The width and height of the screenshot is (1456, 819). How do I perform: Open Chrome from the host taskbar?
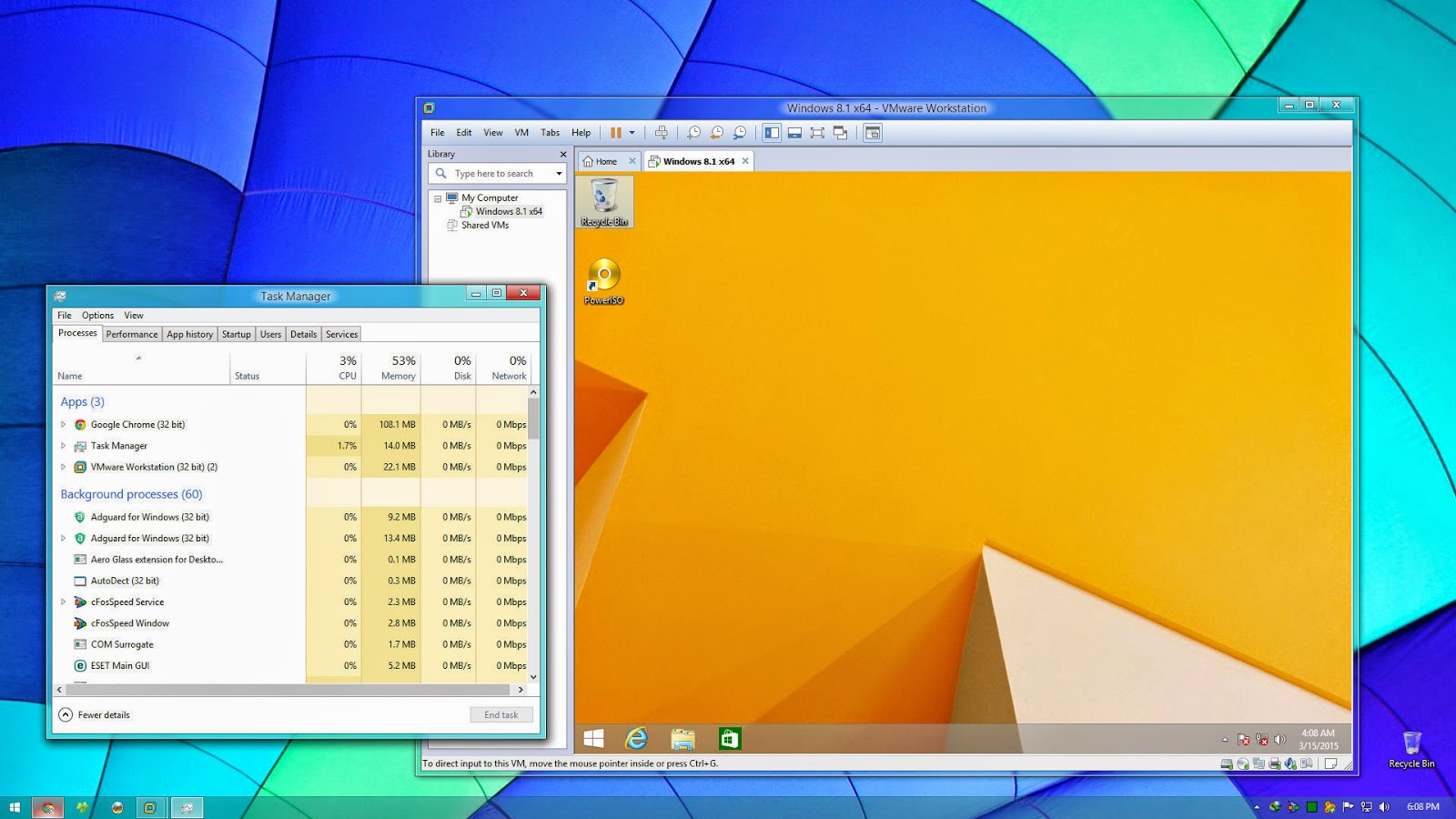[48, 807]
